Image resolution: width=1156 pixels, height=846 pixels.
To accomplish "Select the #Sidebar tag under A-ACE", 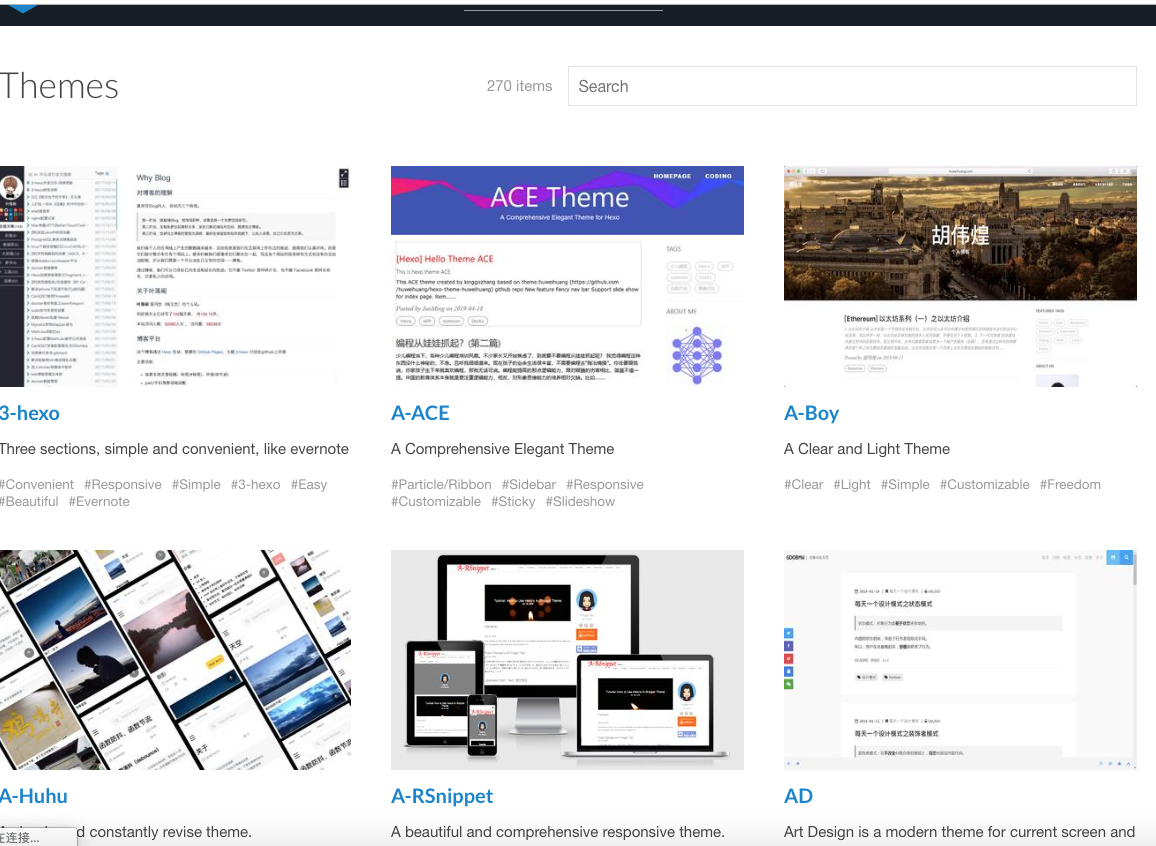I will [529, 484].
